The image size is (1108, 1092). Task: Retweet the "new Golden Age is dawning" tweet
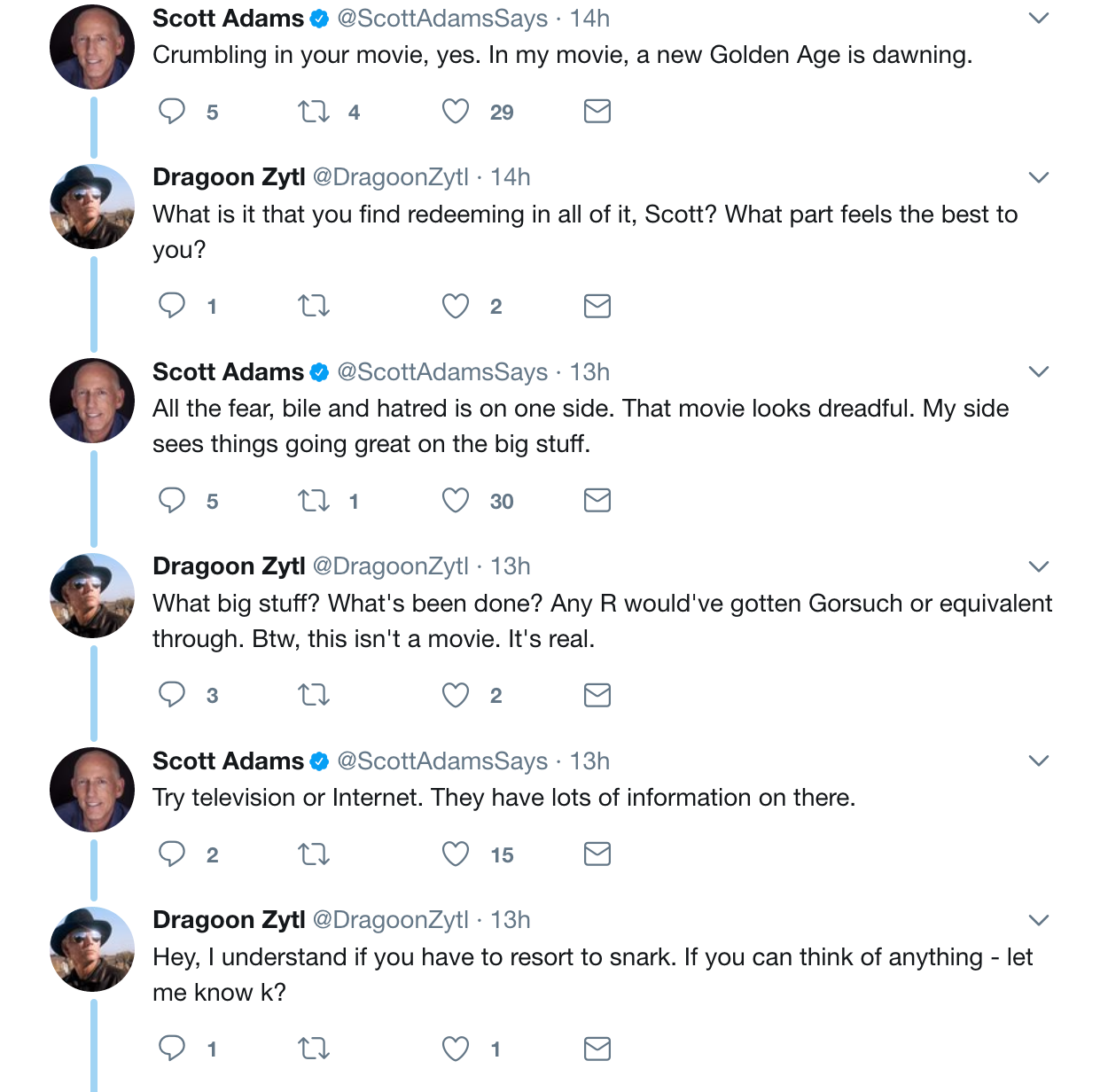(314, 112)
